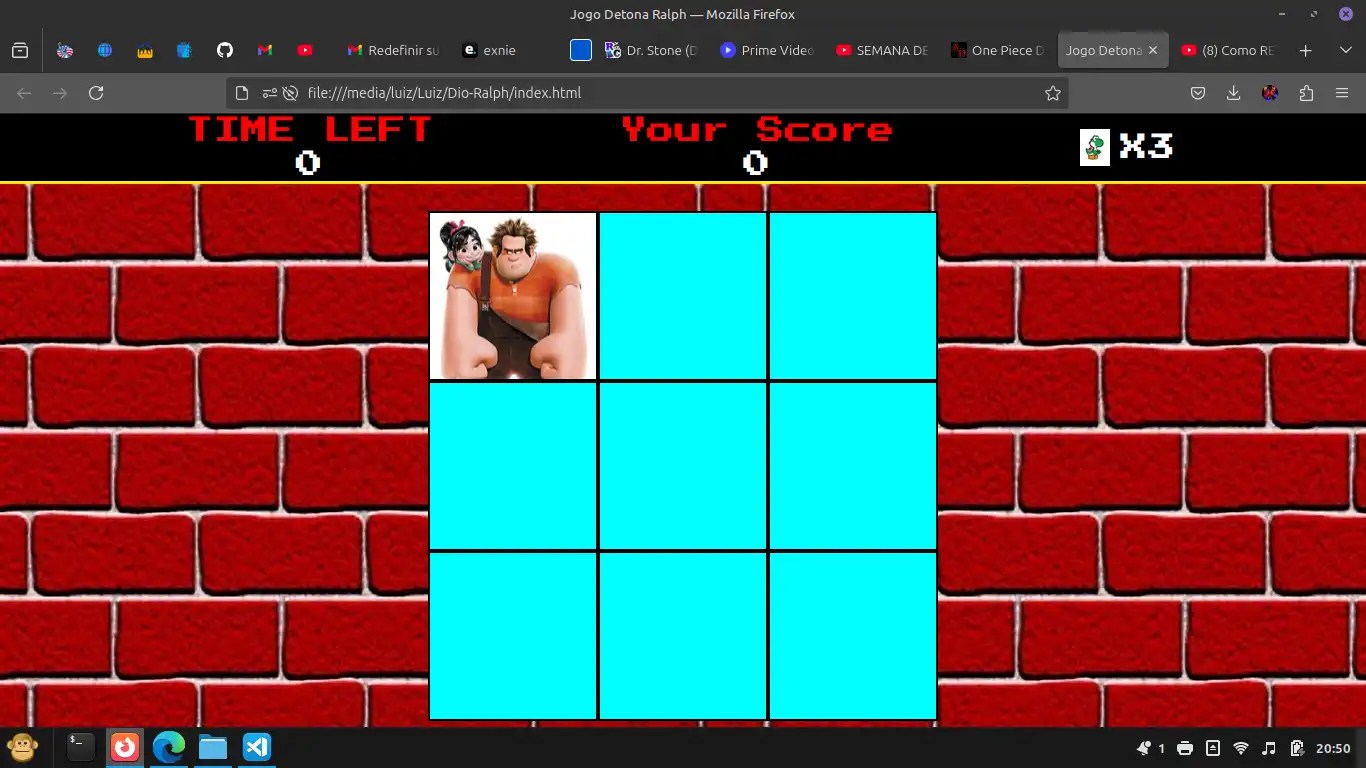Switch to pinned GitHub tab

[225, 50]
